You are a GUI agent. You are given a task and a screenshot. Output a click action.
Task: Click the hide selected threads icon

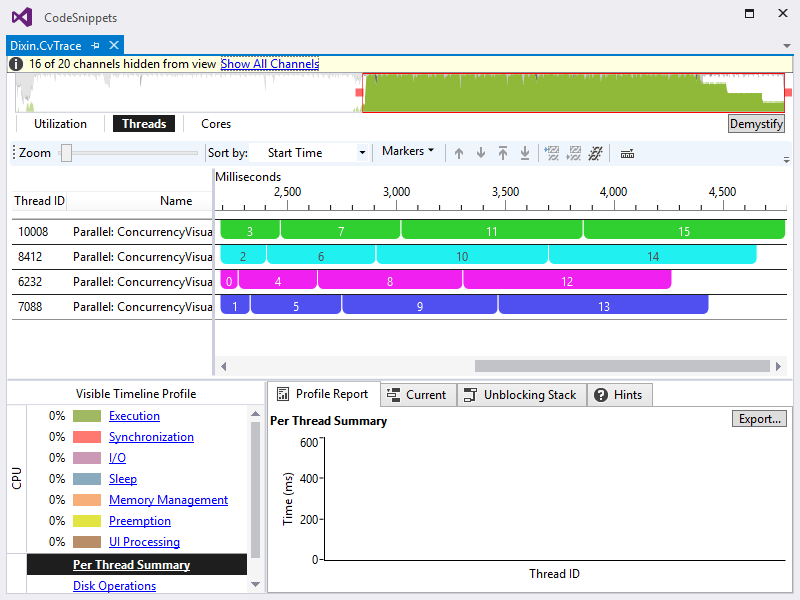552,153
